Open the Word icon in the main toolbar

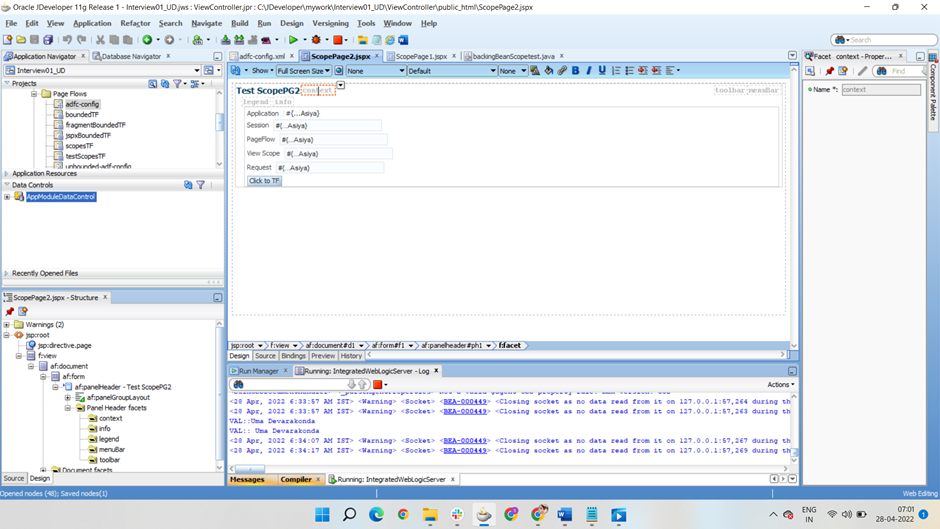pos(403,40)
